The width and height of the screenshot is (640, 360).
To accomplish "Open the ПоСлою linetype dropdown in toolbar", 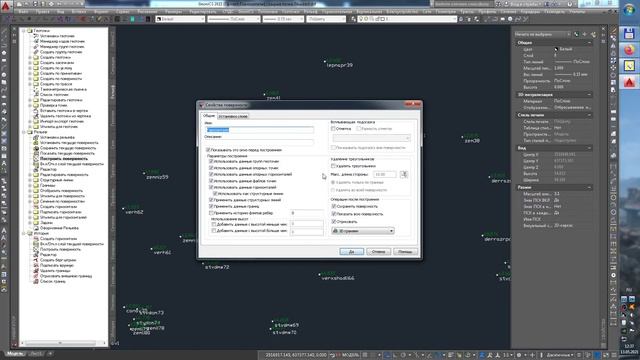I will tap(233, 19).
